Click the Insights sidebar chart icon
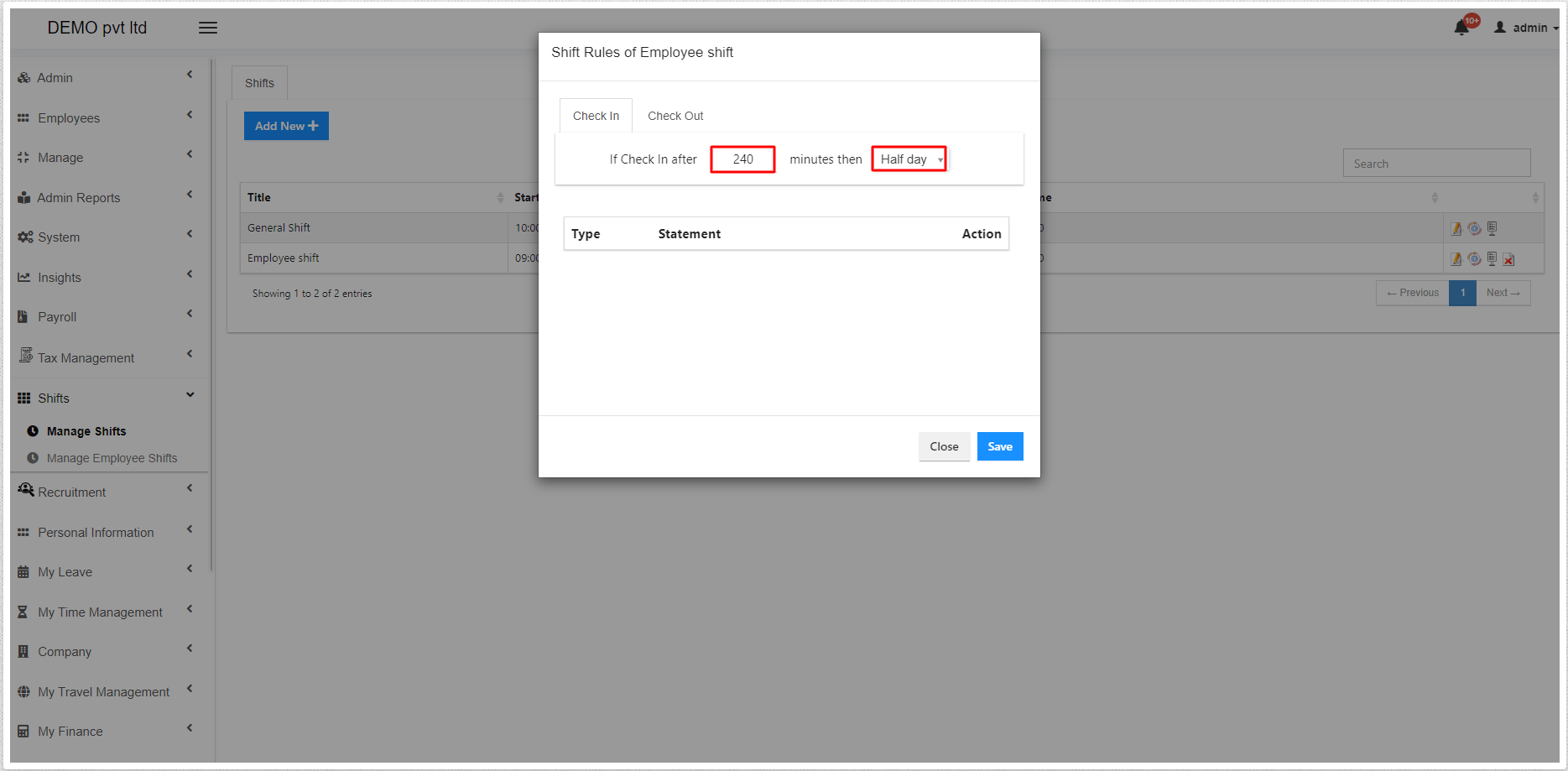The image size is (1568, 771). (x=23, y=277)
